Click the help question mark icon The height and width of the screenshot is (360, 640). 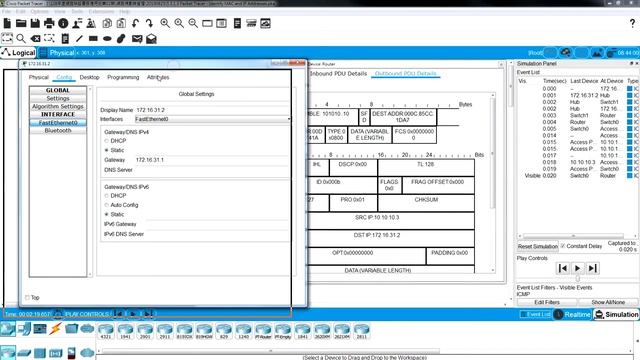click(x=632, y=23)
